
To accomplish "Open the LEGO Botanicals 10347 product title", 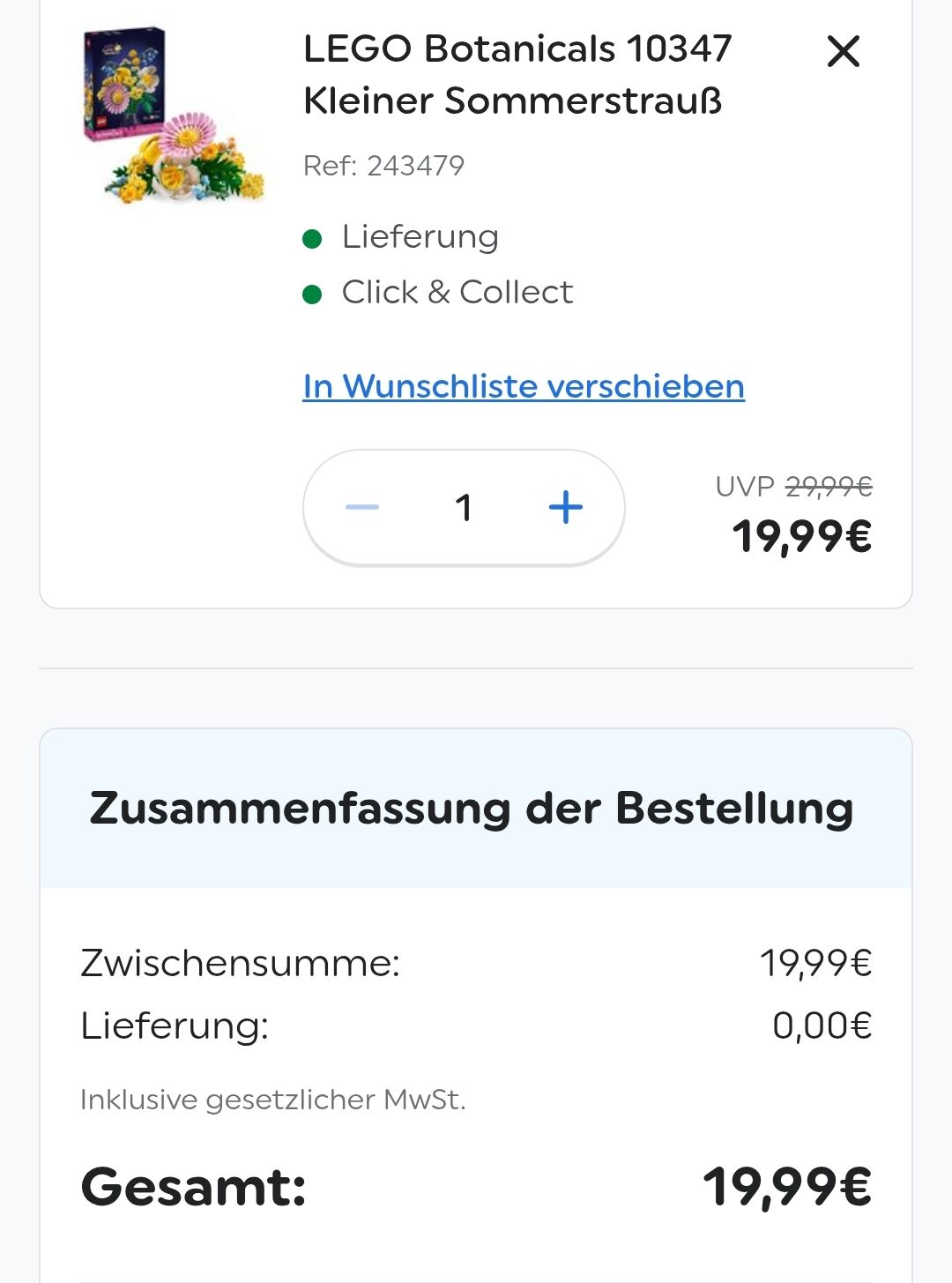I will tap(517, 75).
